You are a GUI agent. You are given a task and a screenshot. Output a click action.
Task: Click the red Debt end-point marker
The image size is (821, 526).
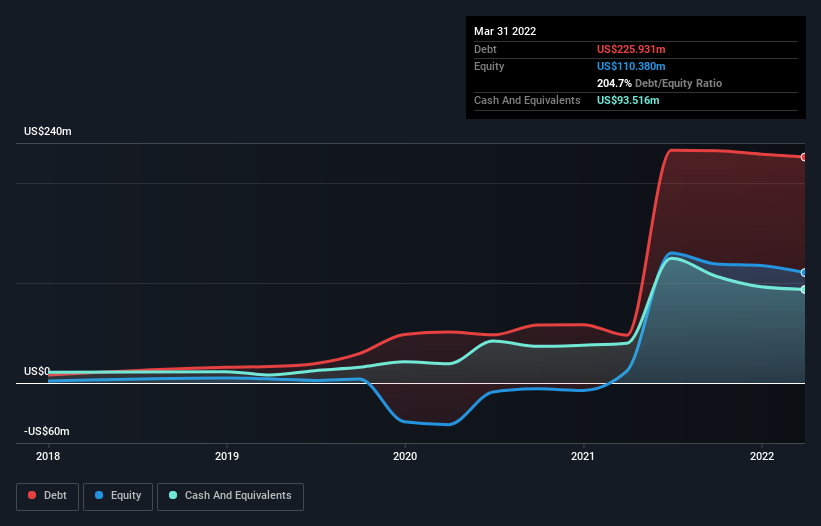click(x=804, y=157)
